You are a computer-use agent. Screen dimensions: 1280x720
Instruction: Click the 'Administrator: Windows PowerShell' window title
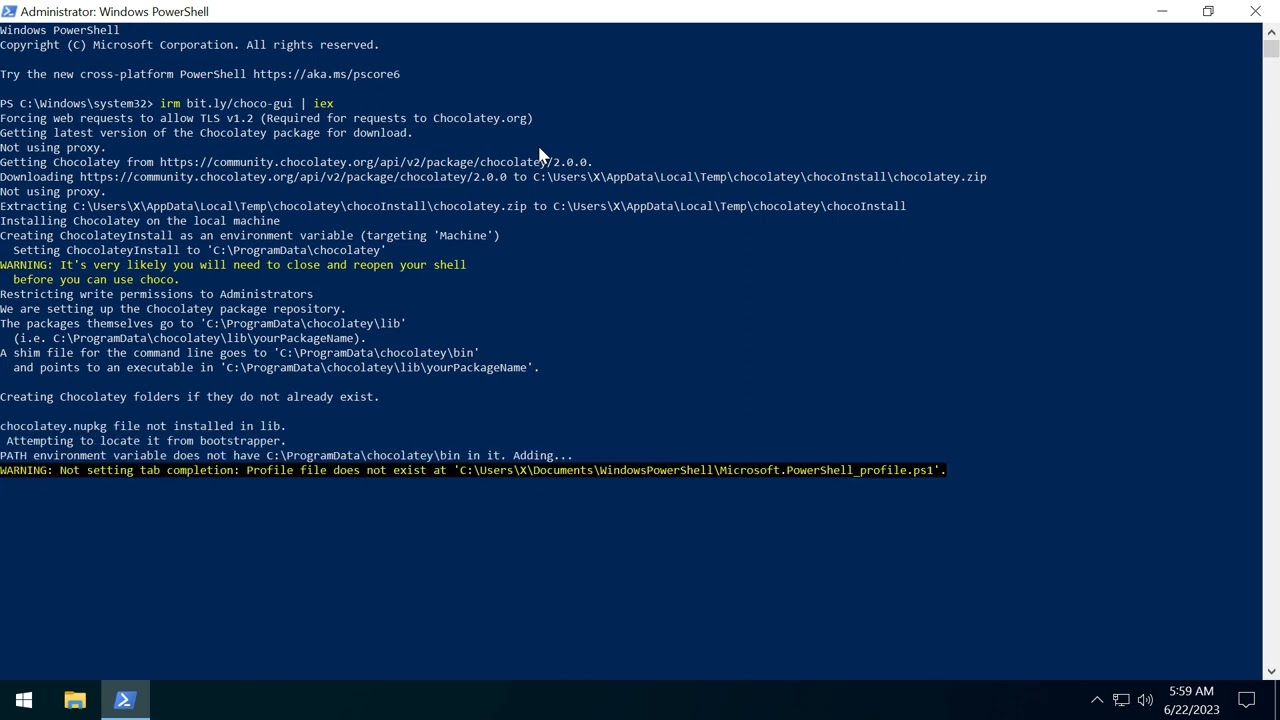(x=115, y=12)
